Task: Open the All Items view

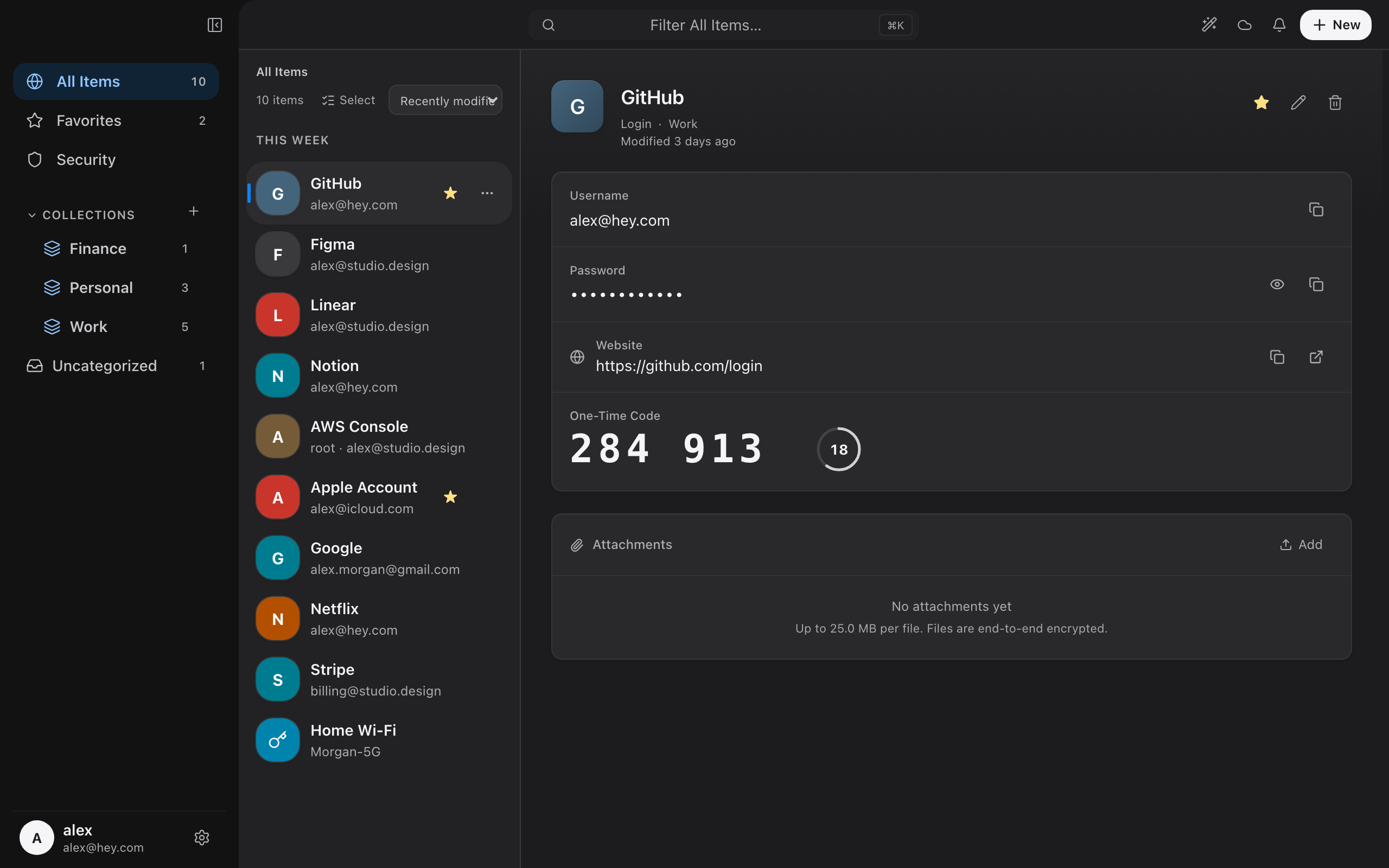Action: click(x=116, y=81)
